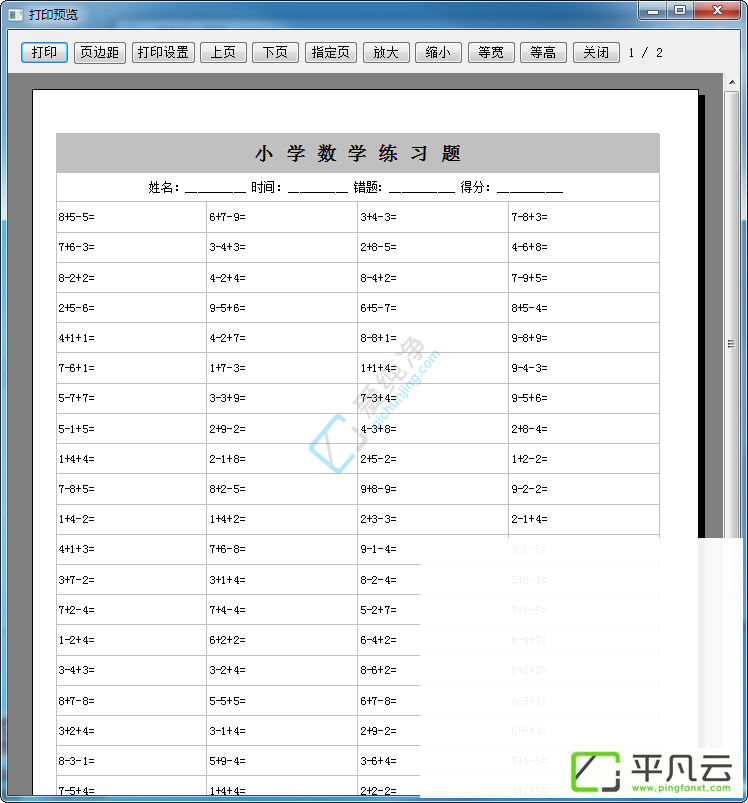748x803 pixels.
Task: Click page indicator 1 / 2
Action: point(646,53)
